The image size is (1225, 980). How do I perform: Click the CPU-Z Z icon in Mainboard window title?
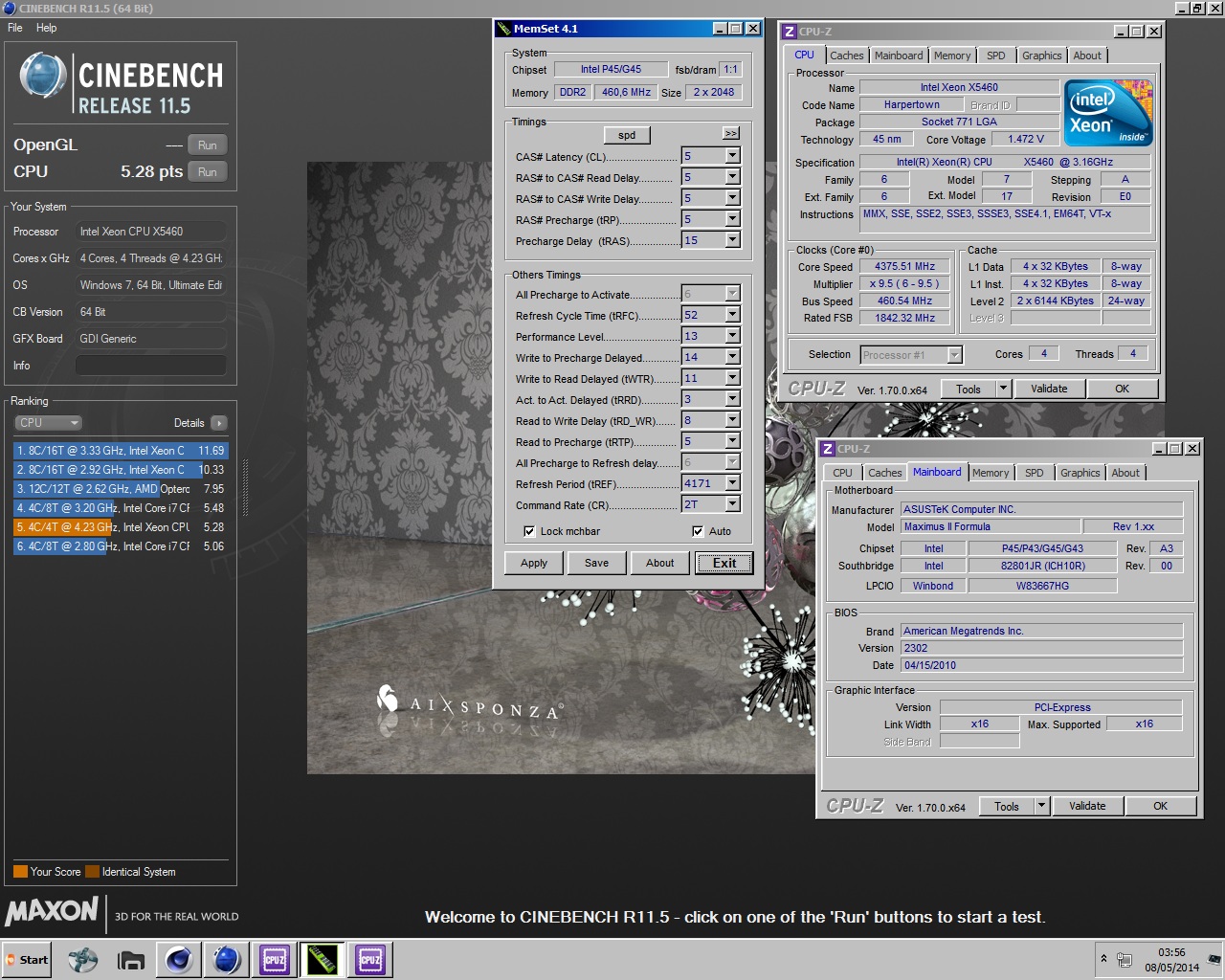click(828, 449)
